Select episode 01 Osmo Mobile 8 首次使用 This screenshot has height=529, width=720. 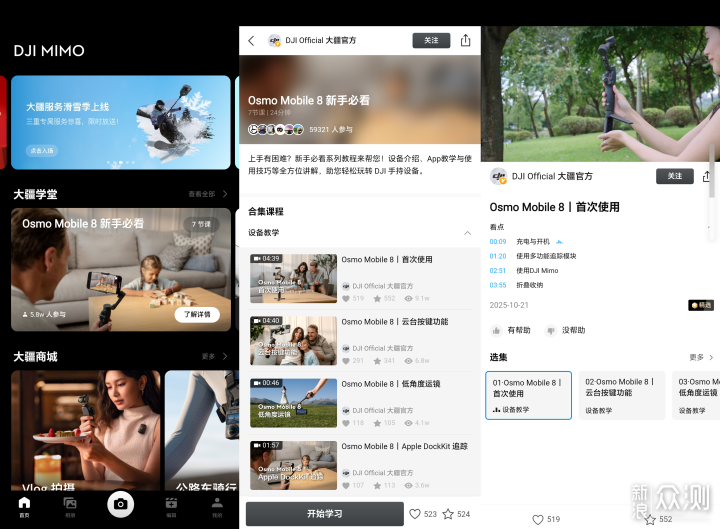click(x=529, y=395)
